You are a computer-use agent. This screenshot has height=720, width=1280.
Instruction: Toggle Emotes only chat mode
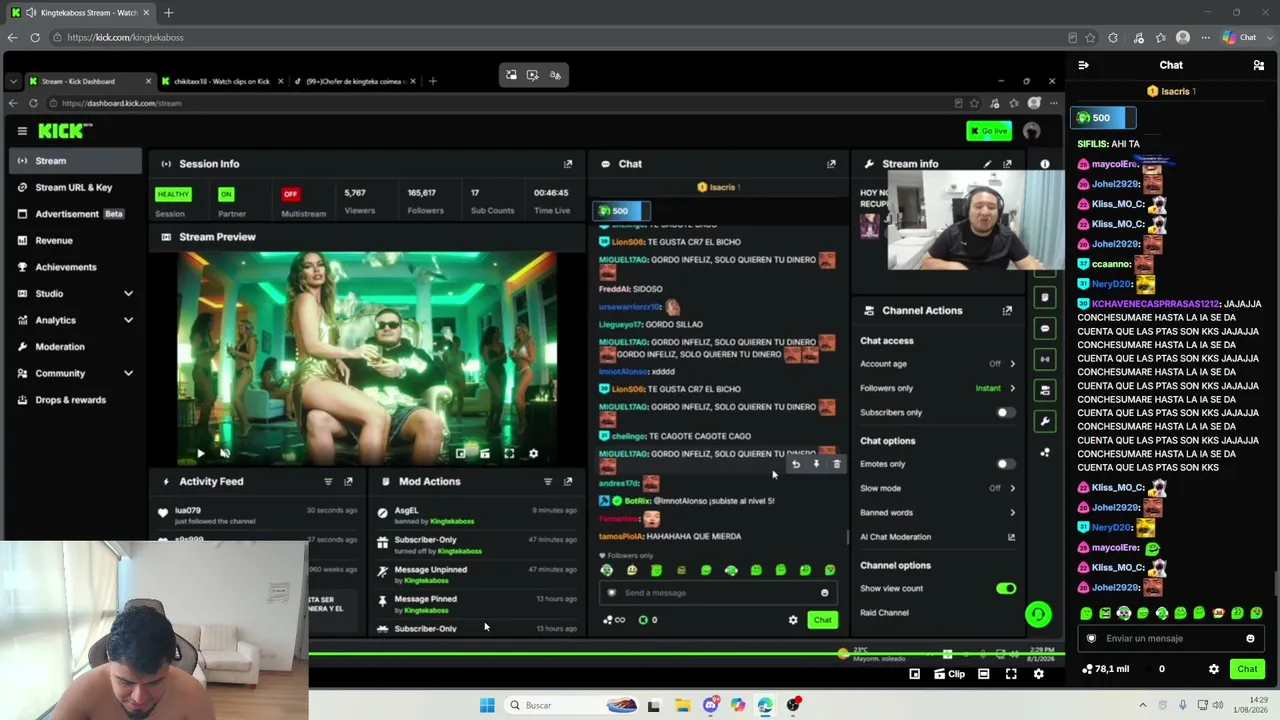click(x=1005, y=464)
